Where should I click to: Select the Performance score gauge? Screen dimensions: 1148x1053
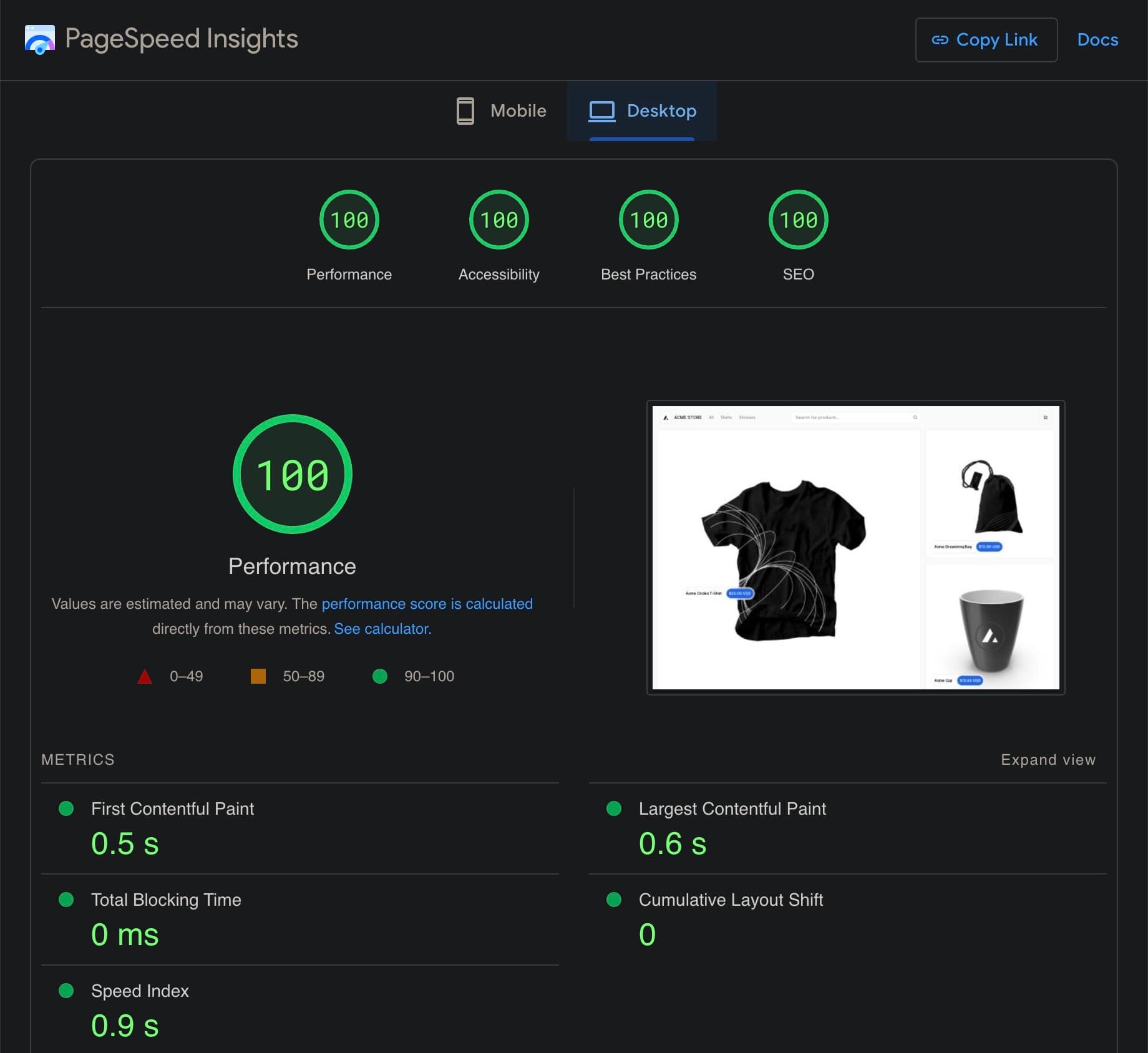[x=349, y=219]
